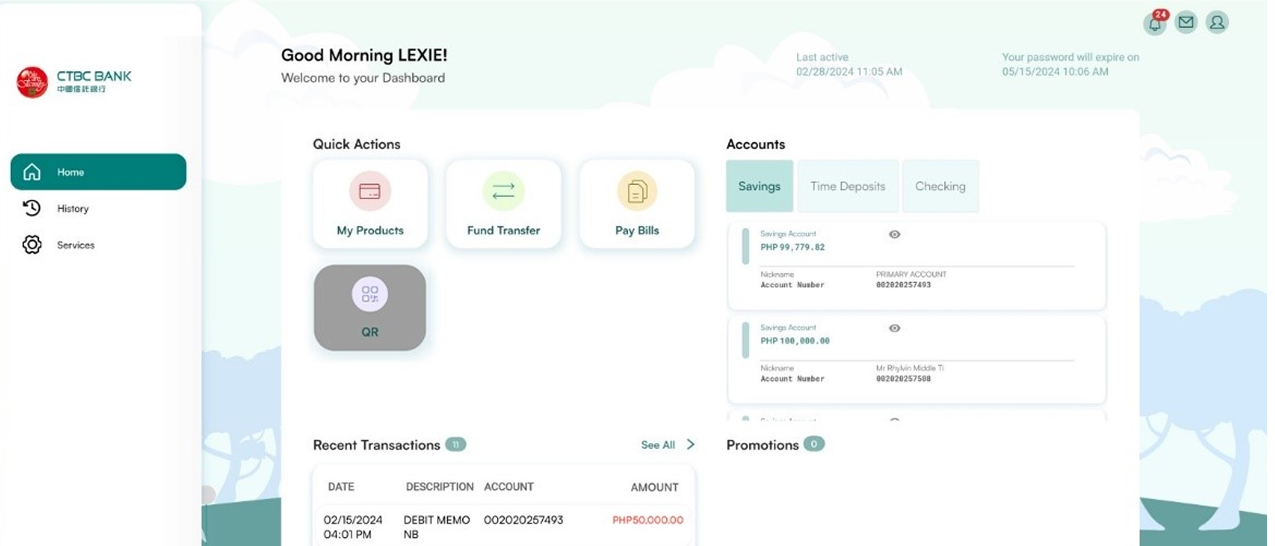1275x546 pixels.
Task: Open Pay Bills document icon
Action: [637, 191]
